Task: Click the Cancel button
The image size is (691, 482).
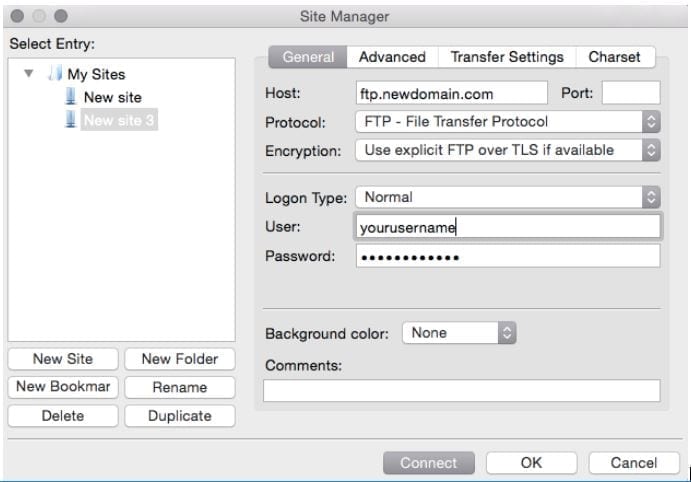Action: 634,463
